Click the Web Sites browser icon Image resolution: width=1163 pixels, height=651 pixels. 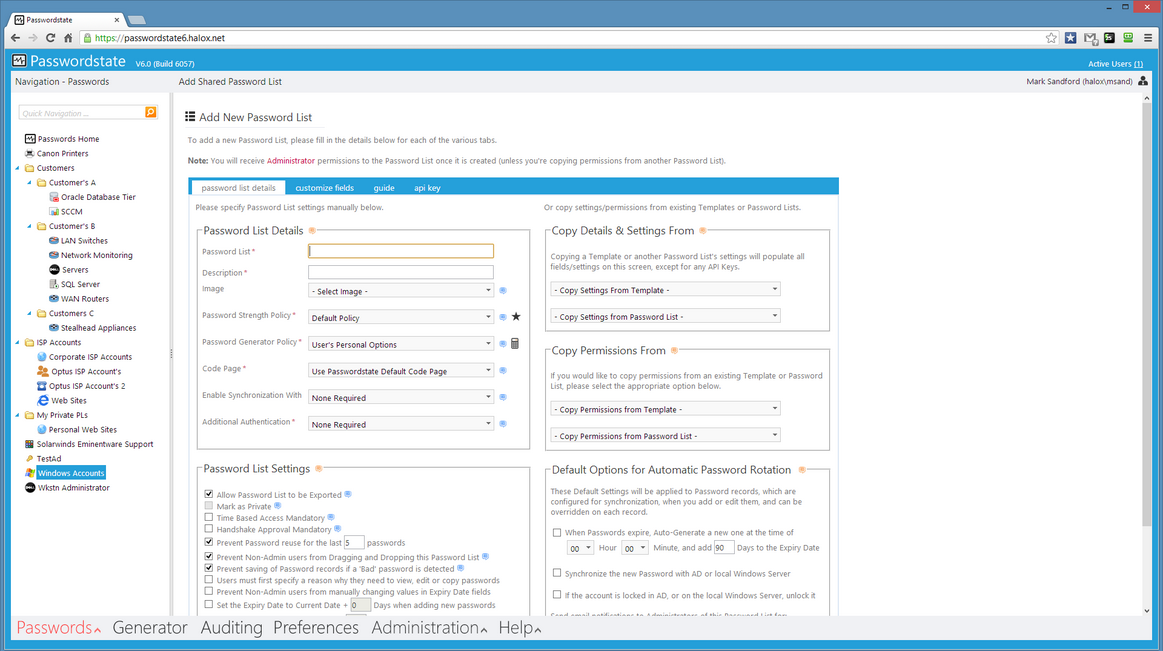(x=43, y=400)
